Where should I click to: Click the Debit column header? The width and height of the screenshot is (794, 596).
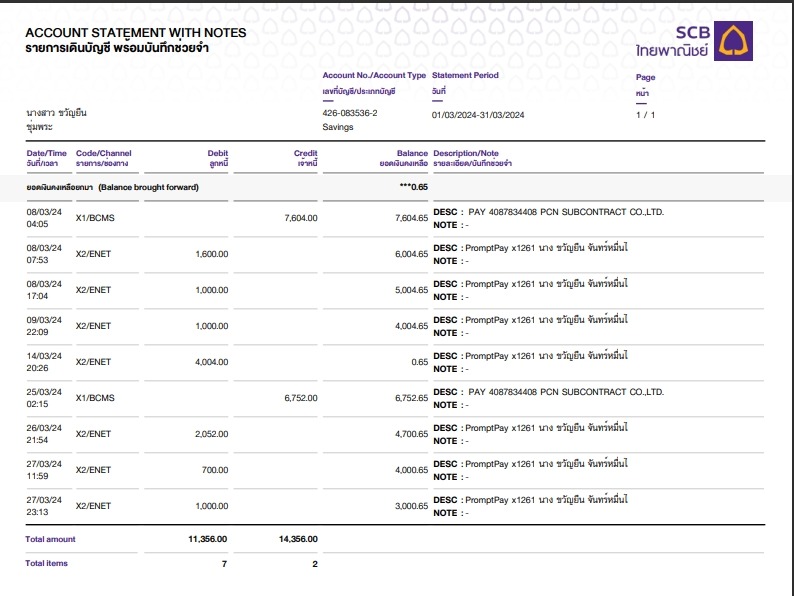(x=218, y=153)
